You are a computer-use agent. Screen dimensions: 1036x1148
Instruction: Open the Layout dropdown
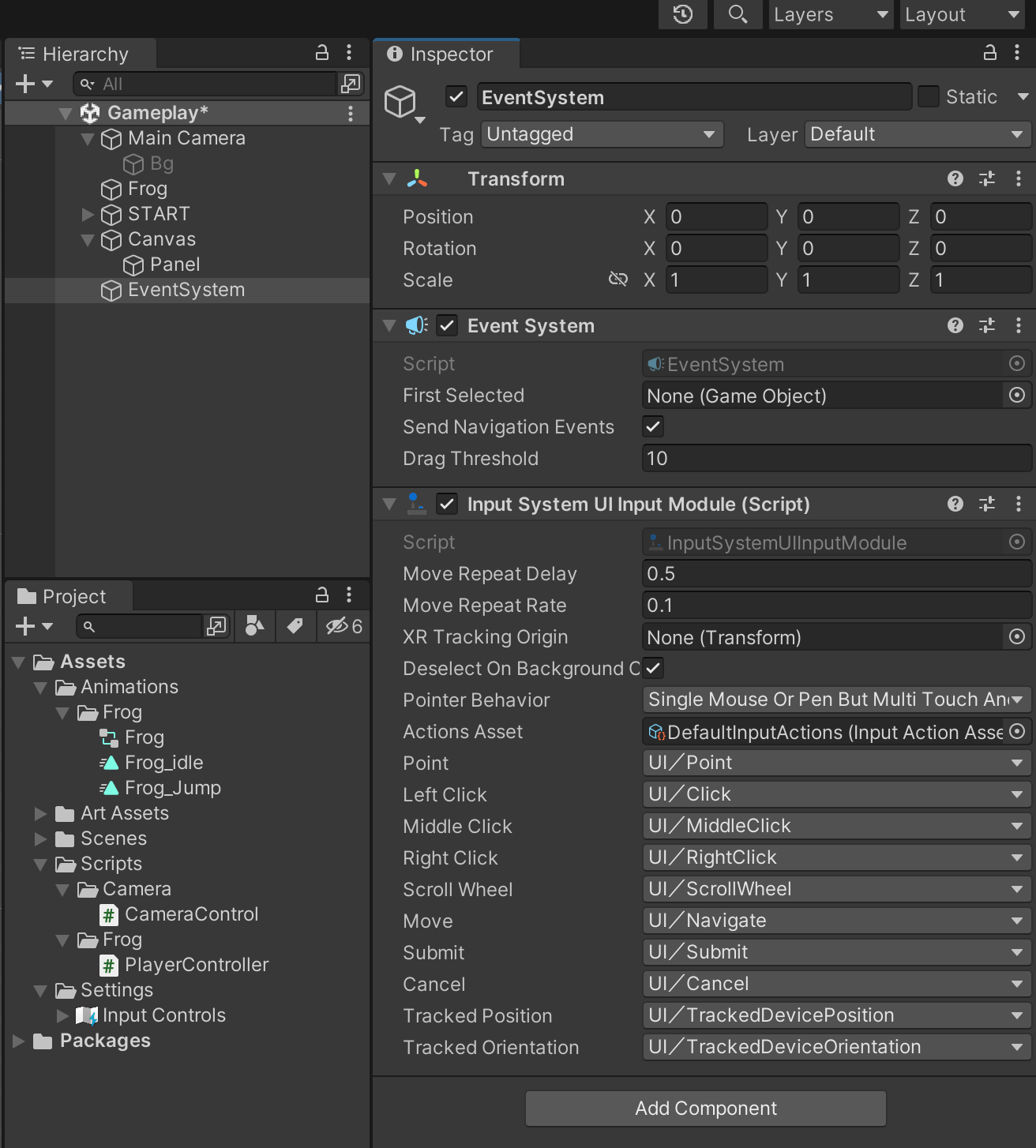coord(963,14)
